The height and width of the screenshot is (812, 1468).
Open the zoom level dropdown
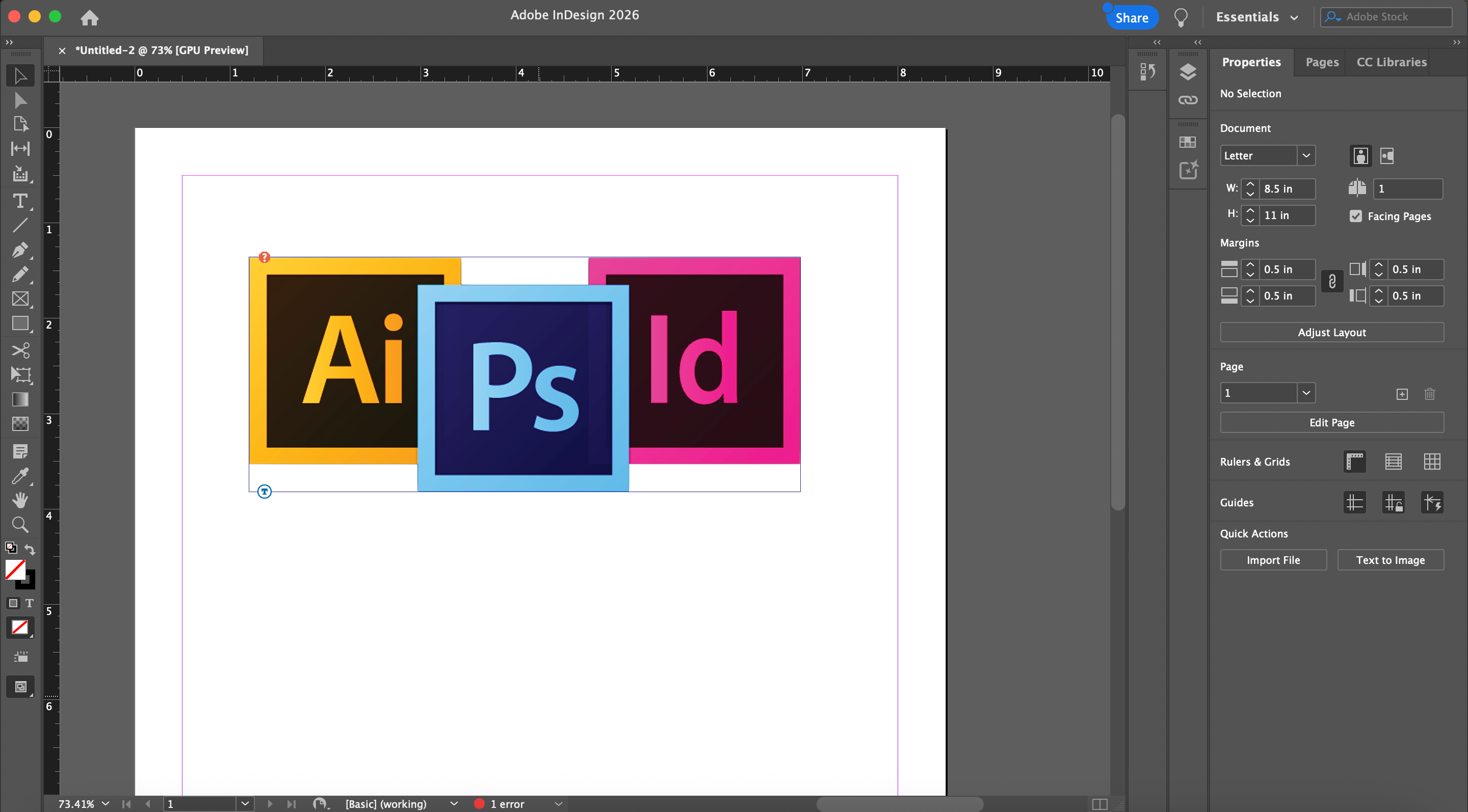[x=106, y=803]
